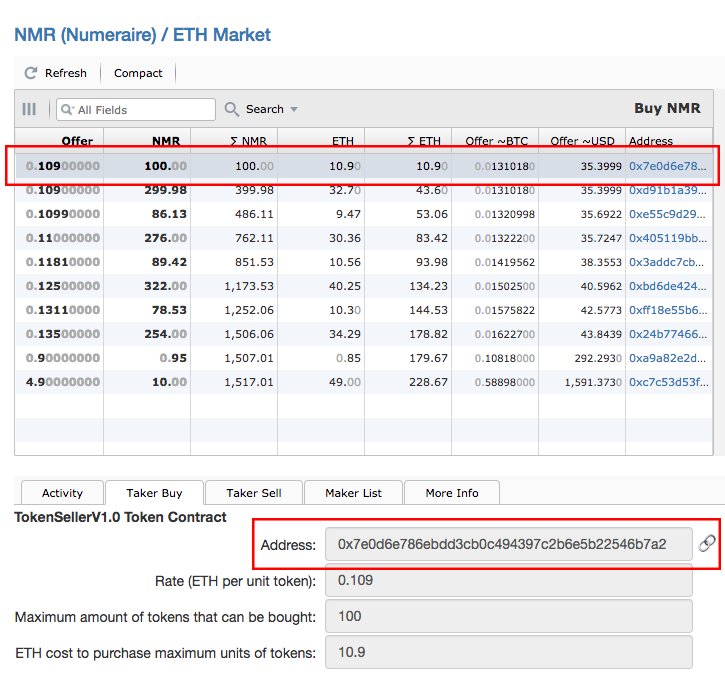Select the offer cell 0.13500000
Viewport: 725px width, 695px height.
(x=63, y=334)
